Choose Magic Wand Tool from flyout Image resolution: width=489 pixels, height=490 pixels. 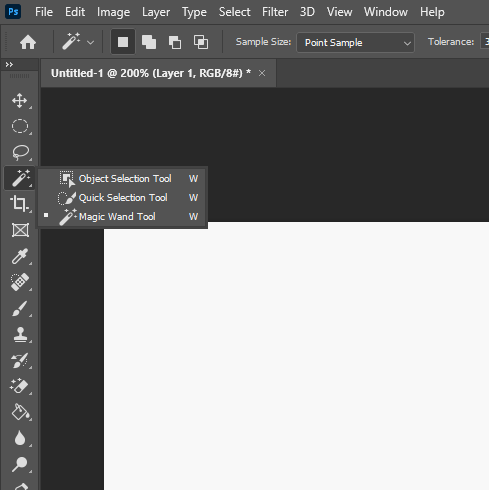click(x=122, y=217)
